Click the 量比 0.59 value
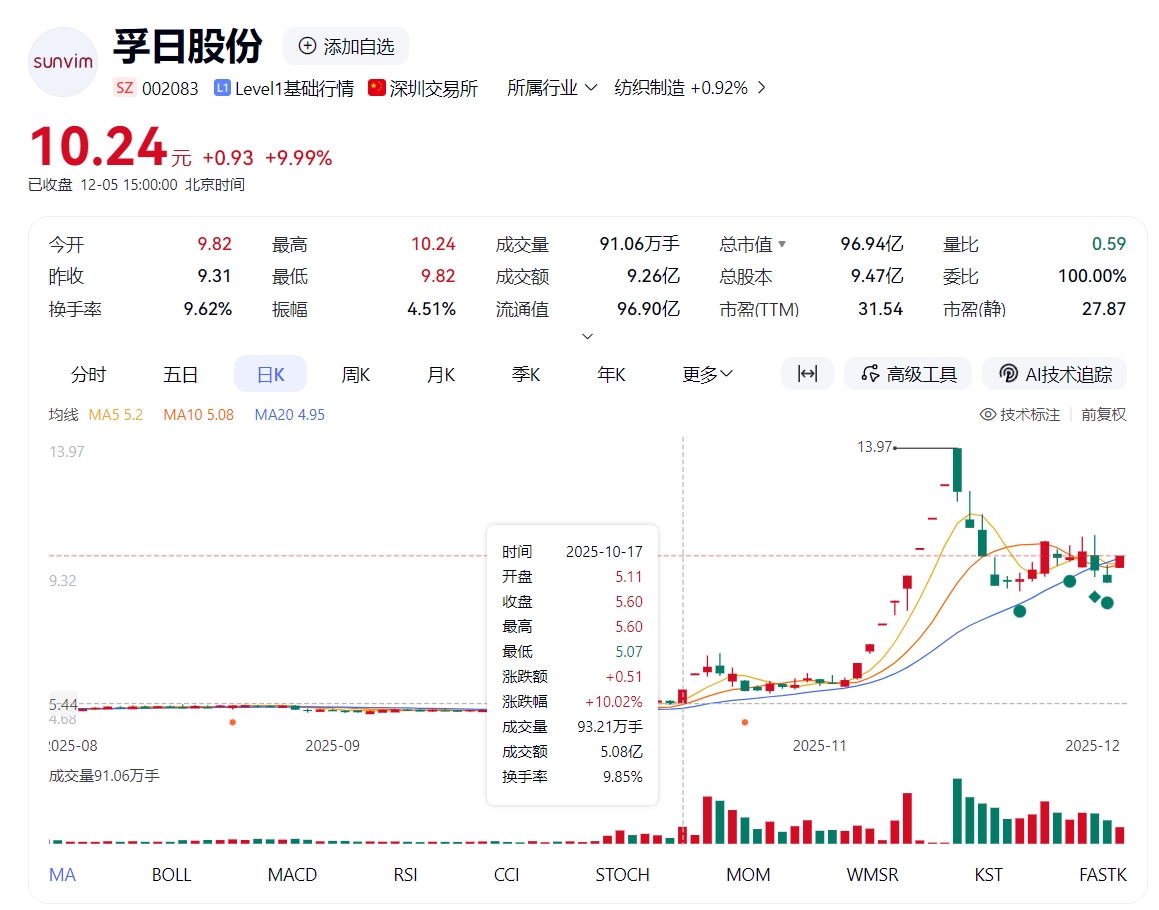This screenshot has height=910, width=1159. [1109, 243]
